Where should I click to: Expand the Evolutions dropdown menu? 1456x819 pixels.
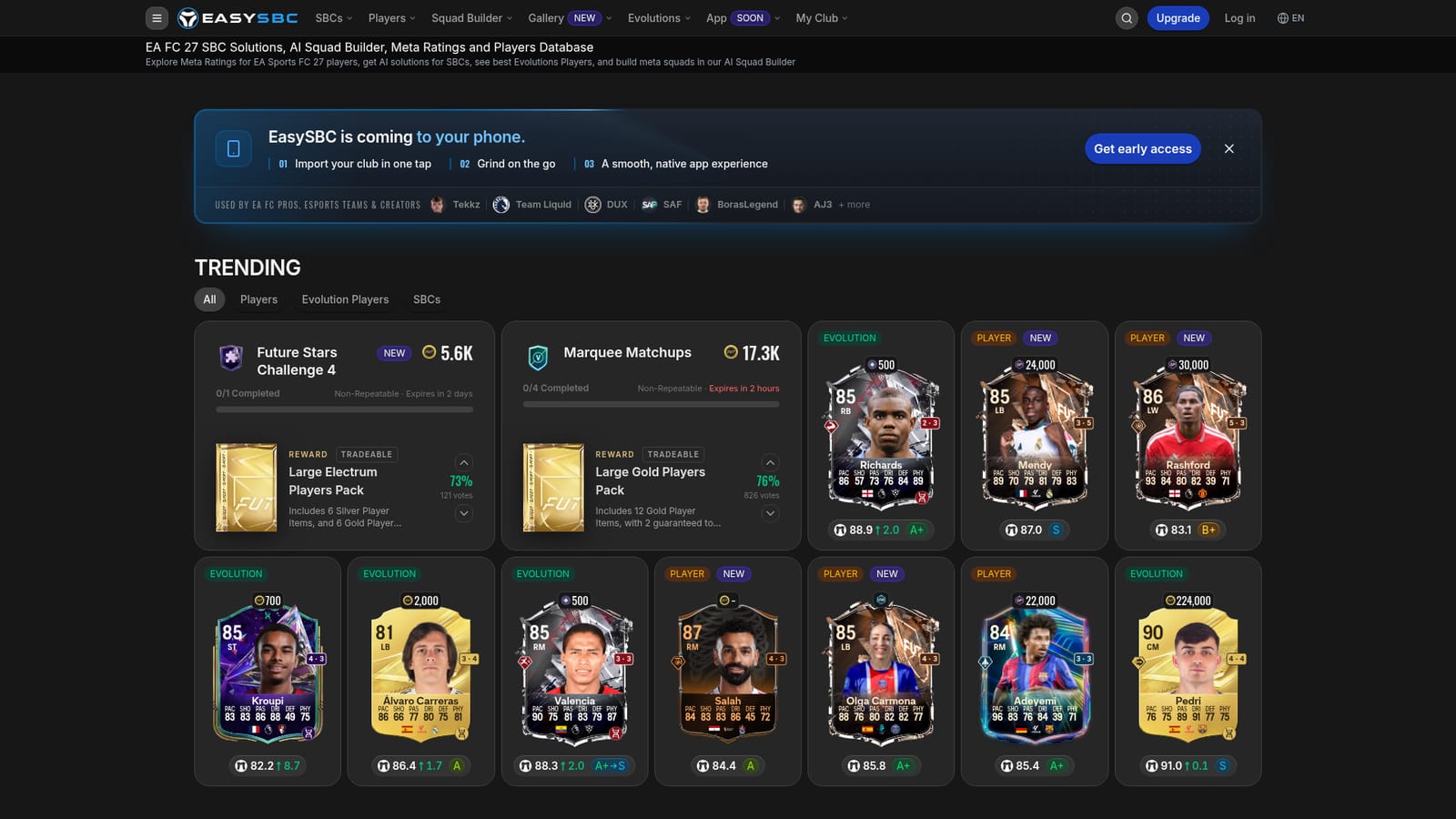[659, 18]
